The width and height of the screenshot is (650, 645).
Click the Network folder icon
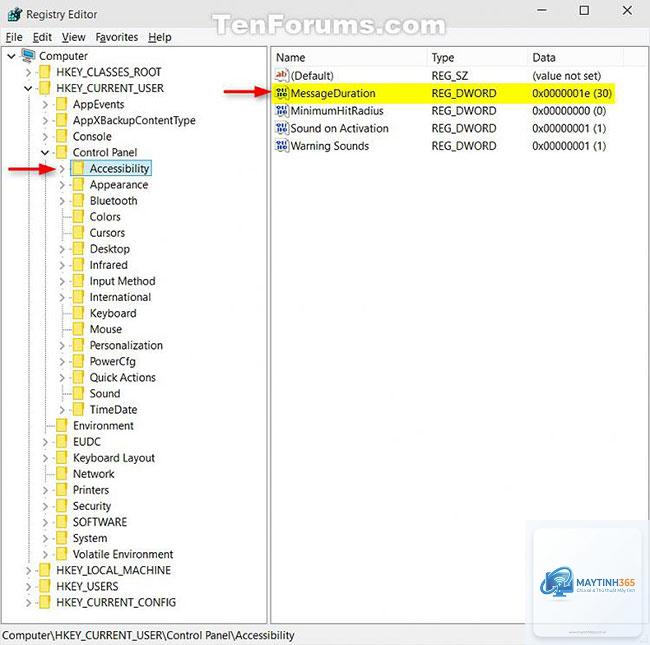click(x=61, y=474)
